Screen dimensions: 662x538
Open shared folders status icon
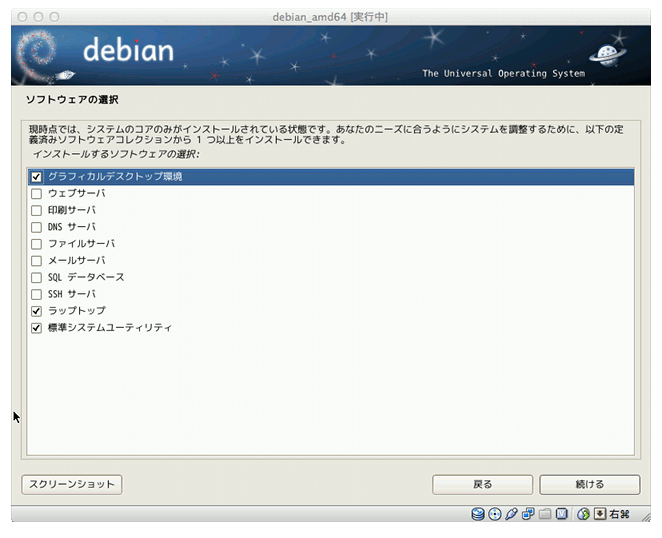(544, 514)
